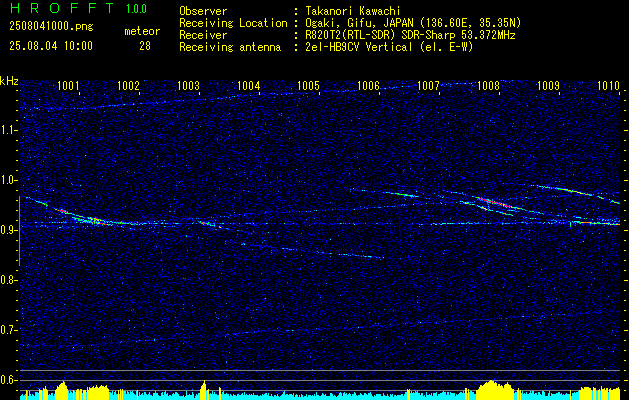The width and height of the screenshot is (629, 400).
Task: Click the Receiver field label
Action: coord(203,35)
